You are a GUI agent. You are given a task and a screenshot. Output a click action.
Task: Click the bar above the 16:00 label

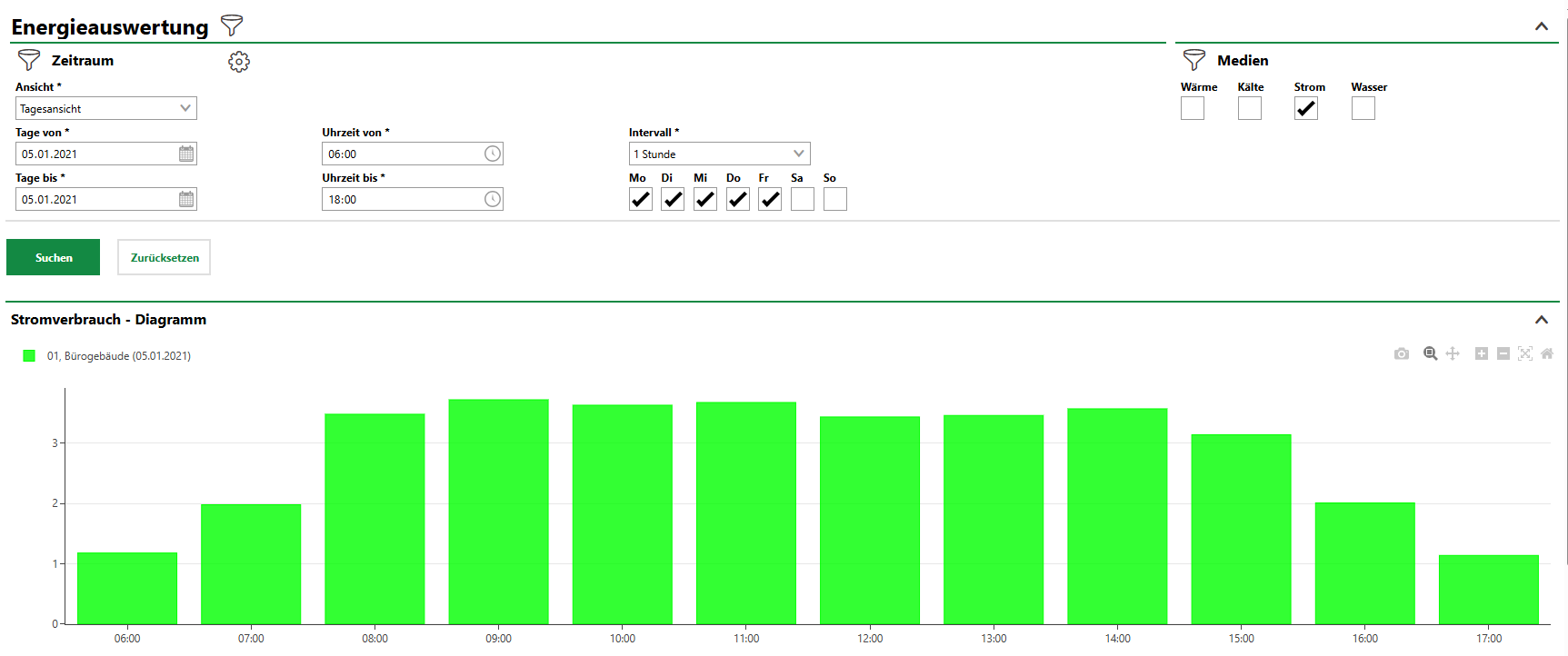pos(1365,563)
